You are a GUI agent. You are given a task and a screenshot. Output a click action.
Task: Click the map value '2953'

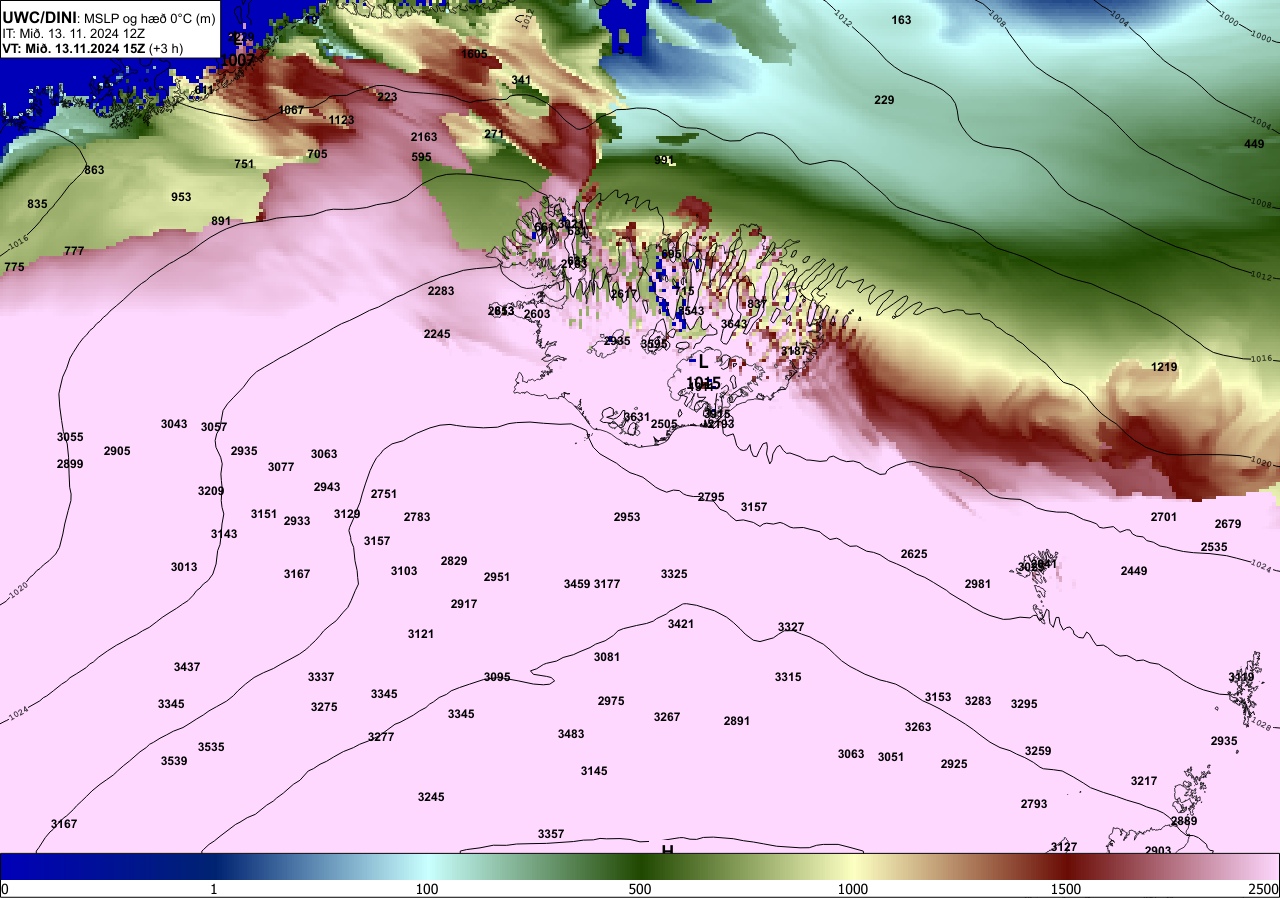[x=627, y=517]
